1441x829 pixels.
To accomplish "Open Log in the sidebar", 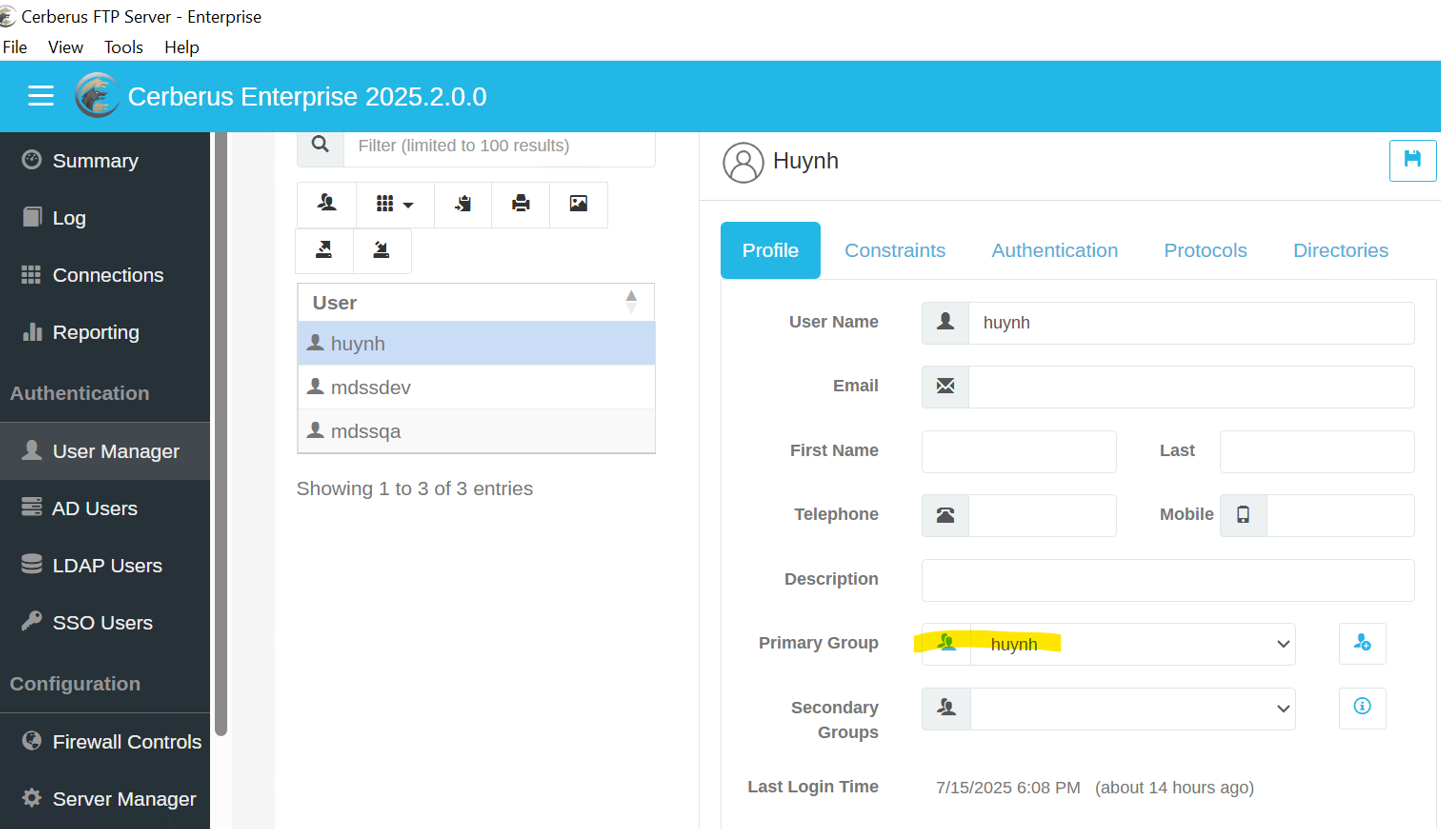I will tap(105, 218).
